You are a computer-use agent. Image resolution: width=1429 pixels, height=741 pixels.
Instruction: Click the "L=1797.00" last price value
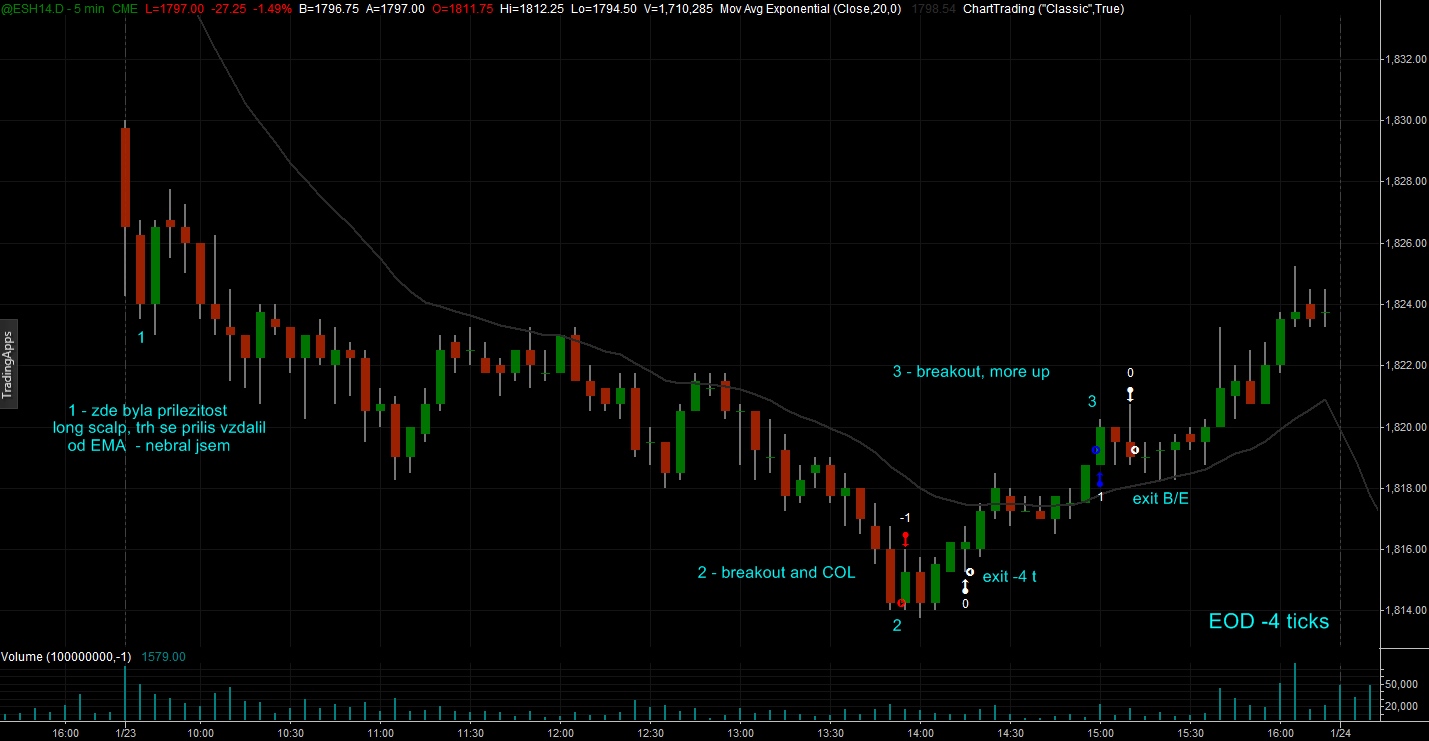coord(176,8)
